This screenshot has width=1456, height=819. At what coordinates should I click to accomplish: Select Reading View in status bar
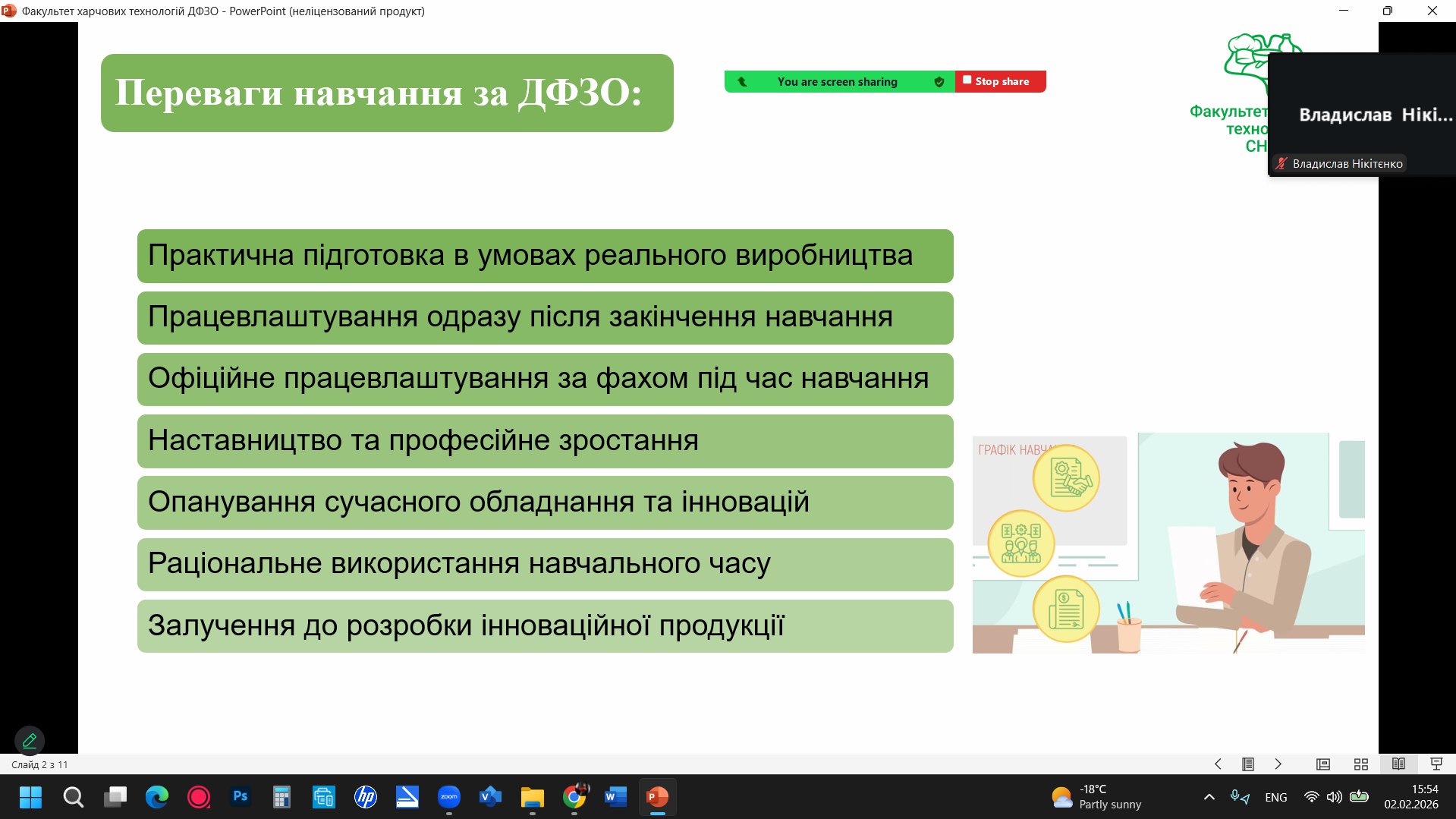(1398, 764)
